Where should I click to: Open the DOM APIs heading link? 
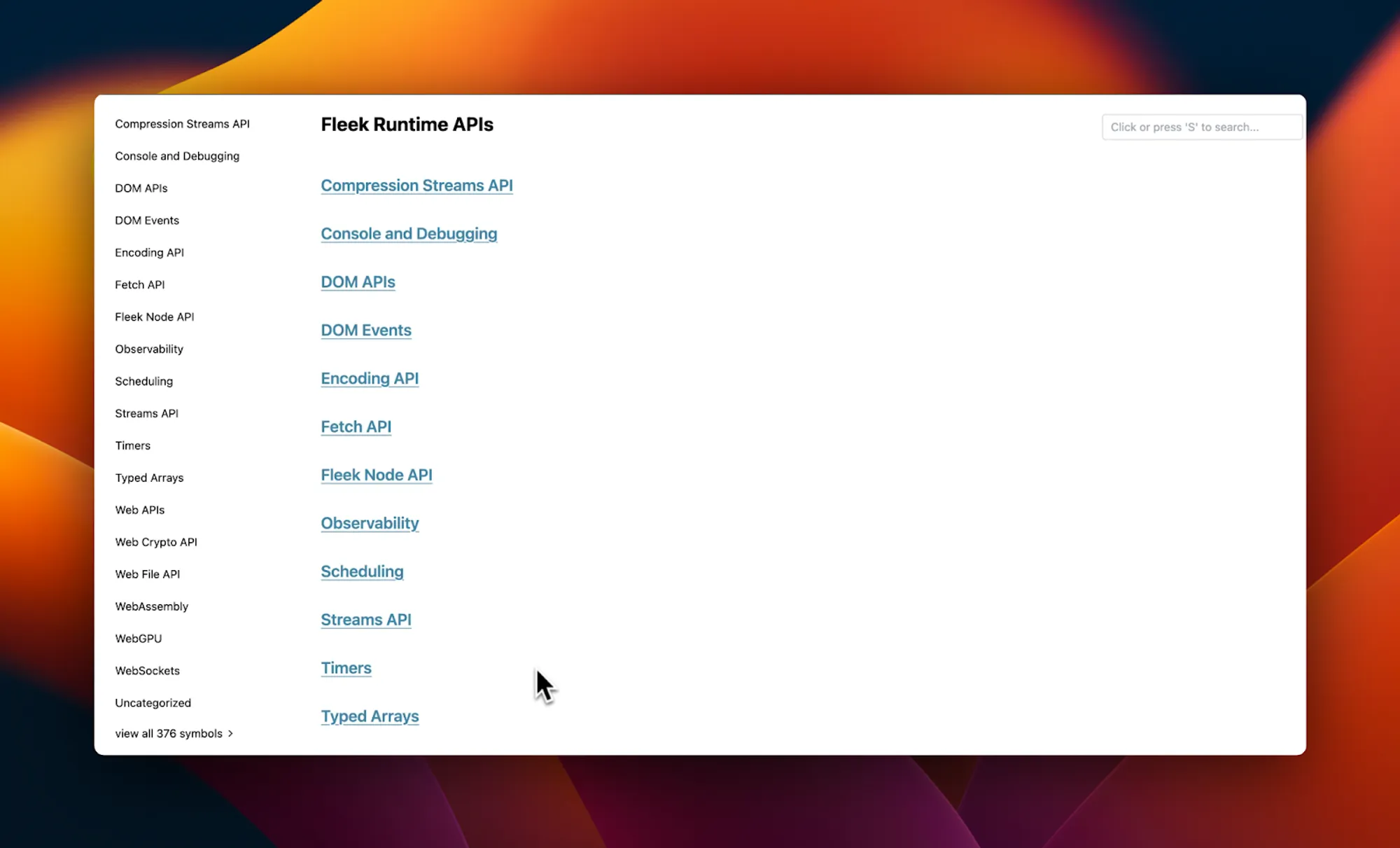(358, 282)
